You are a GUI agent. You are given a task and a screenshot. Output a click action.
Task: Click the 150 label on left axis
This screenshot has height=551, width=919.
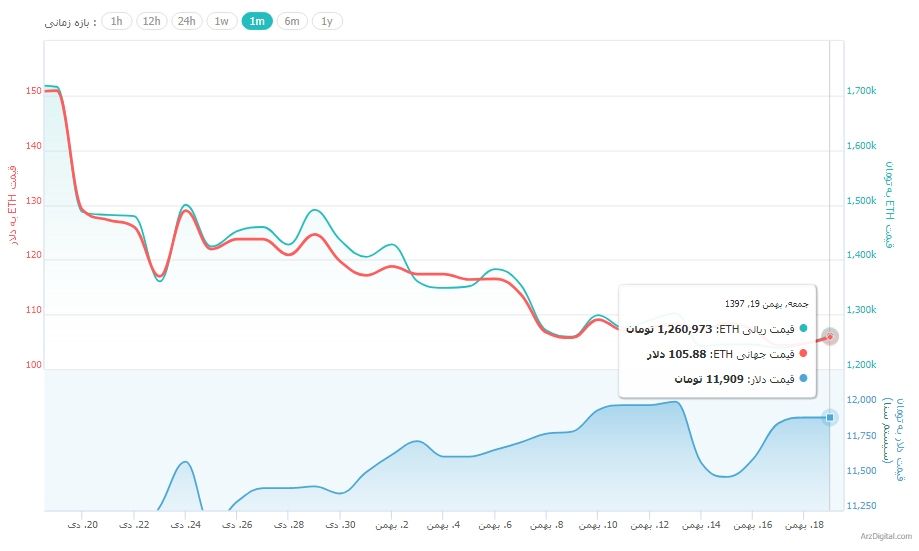34,91
